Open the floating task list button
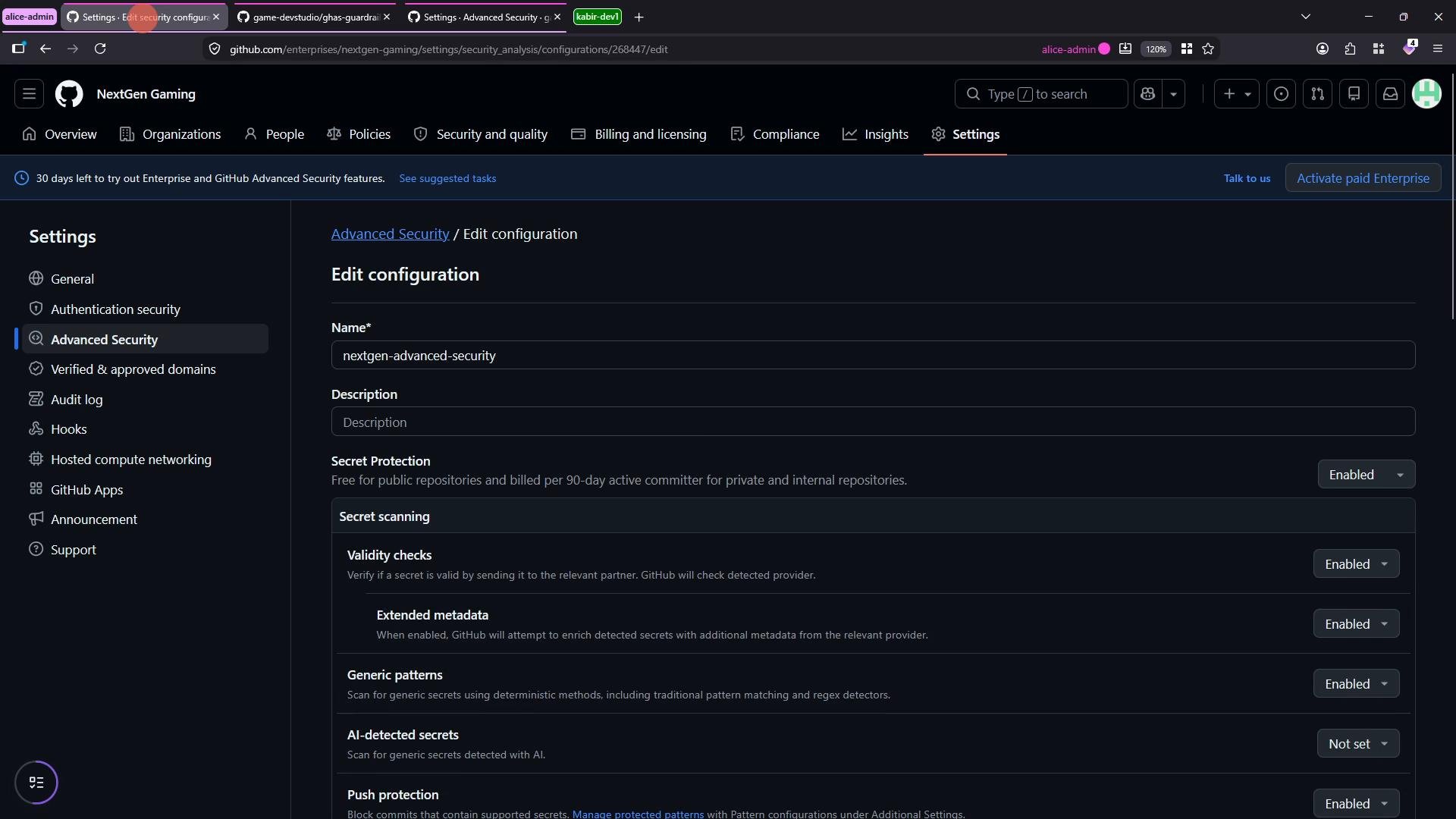Screen dimensions: 1456x819 tap(36, 783)
